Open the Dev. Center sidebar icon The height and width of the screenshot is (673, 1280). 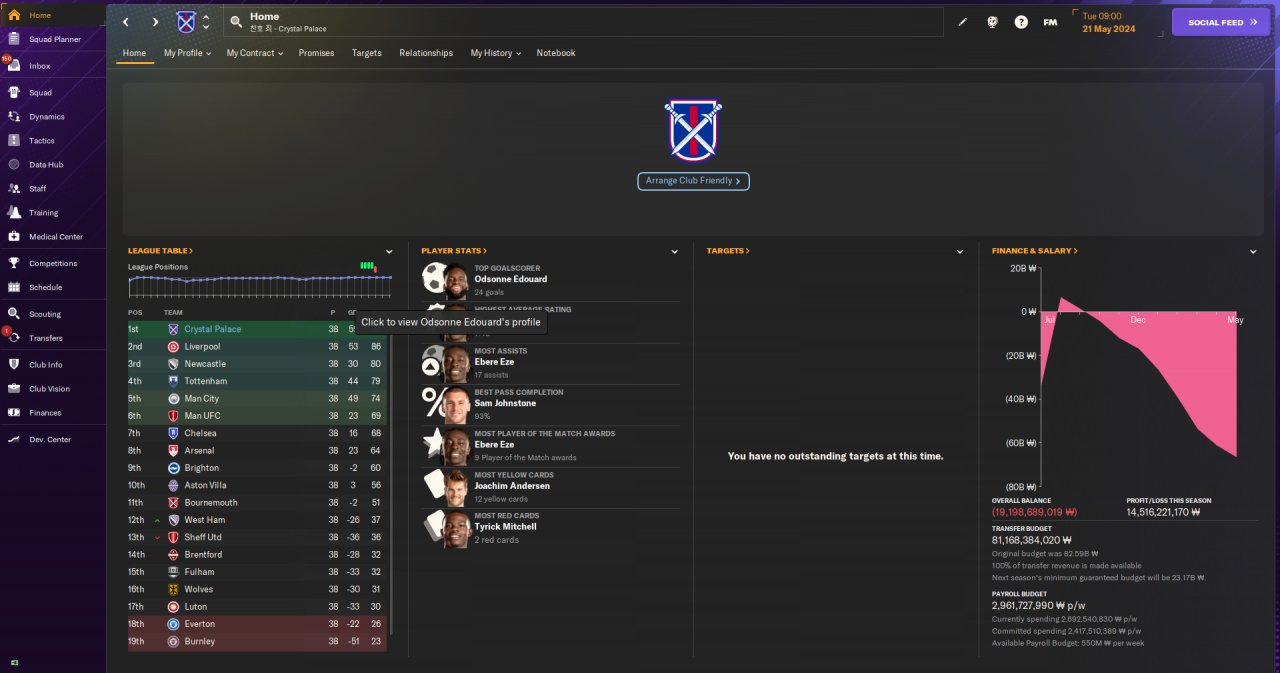[x=14, y=440]
